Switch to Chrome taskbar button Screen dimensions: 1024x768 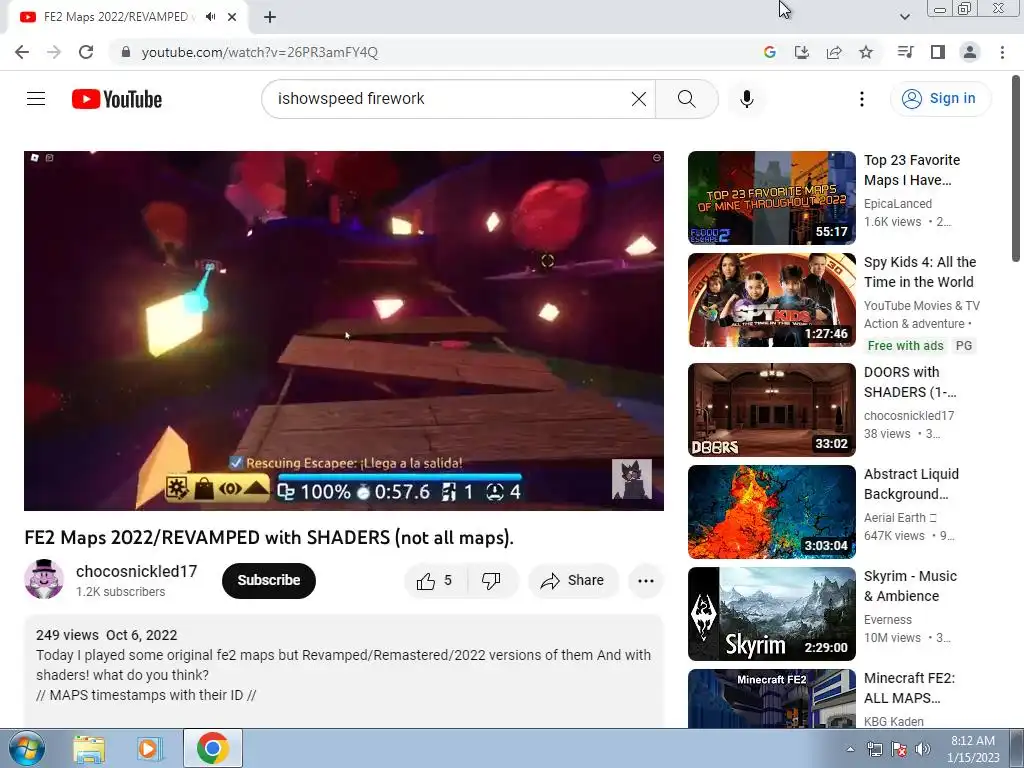(x=212, y=748)
